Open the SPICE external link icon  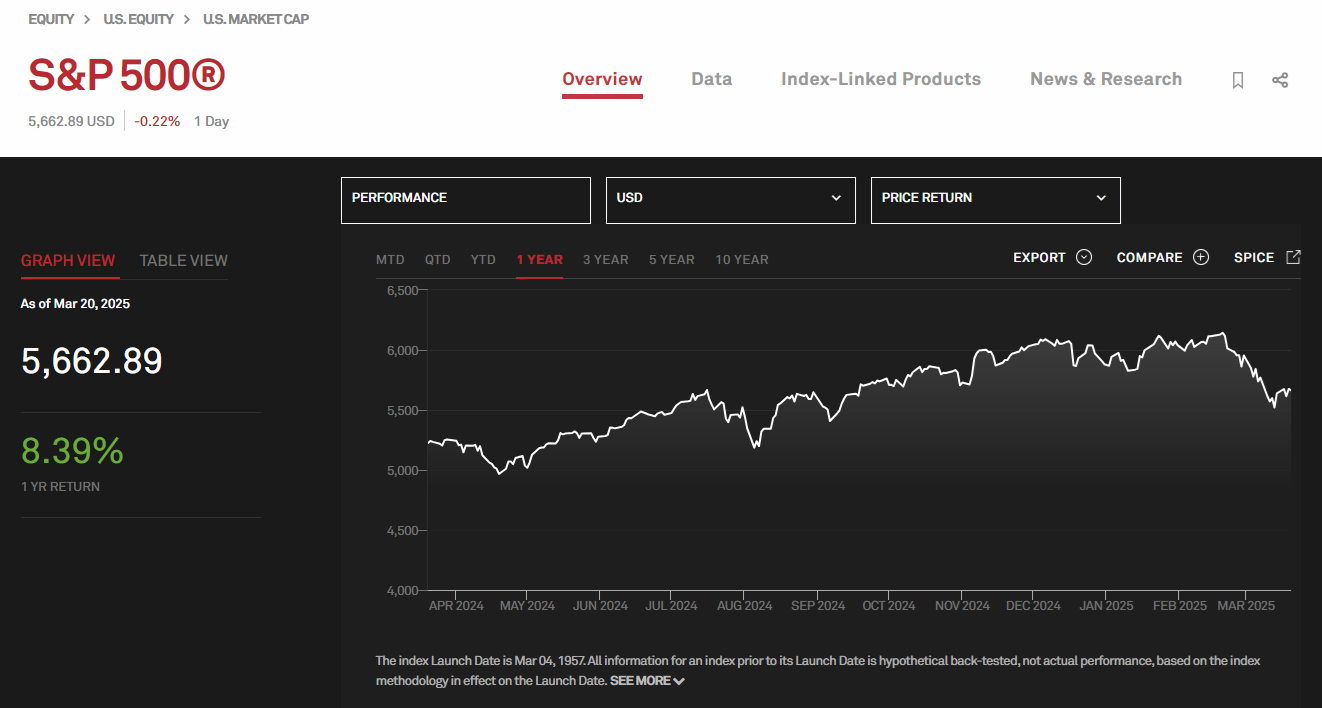tap(1293, 257)
